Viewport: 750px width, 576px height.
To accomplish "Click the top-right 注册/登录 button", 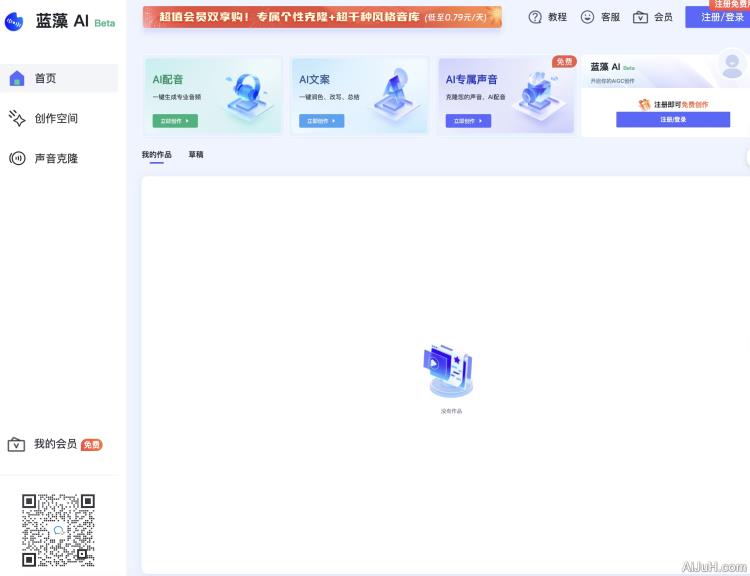I will point(720,17).
